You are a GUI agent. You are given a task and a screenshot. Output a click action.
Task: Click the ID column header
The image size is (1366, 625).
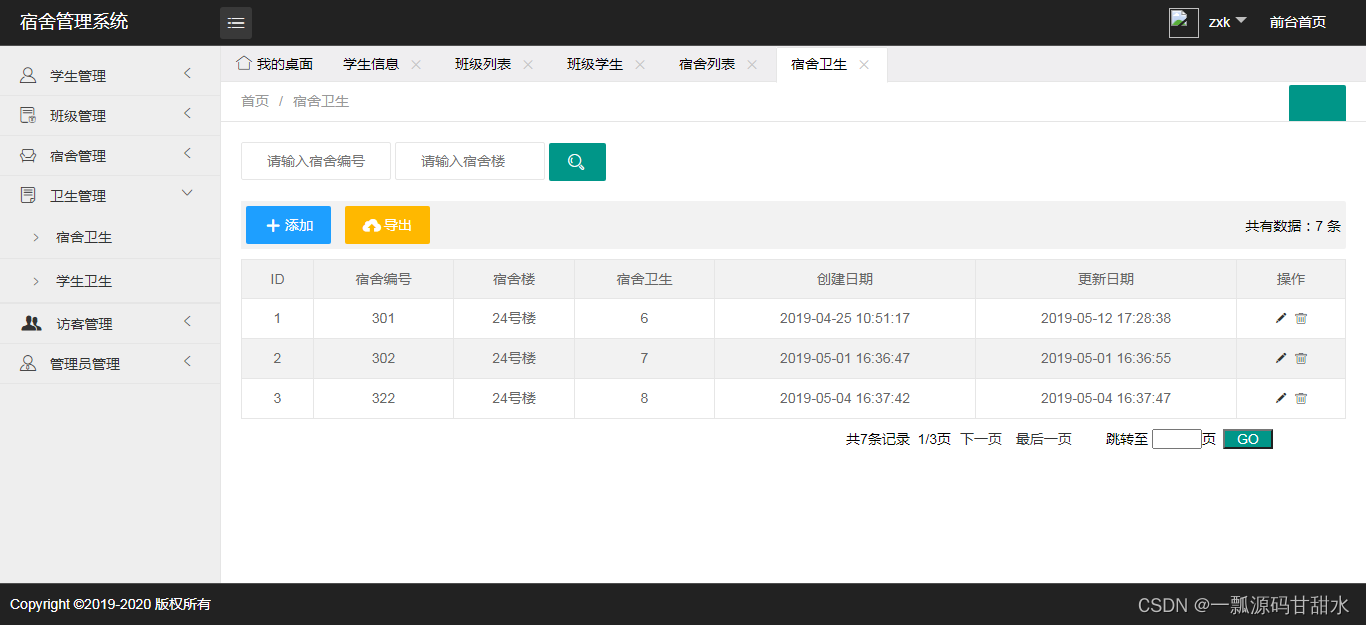[277, 279]
